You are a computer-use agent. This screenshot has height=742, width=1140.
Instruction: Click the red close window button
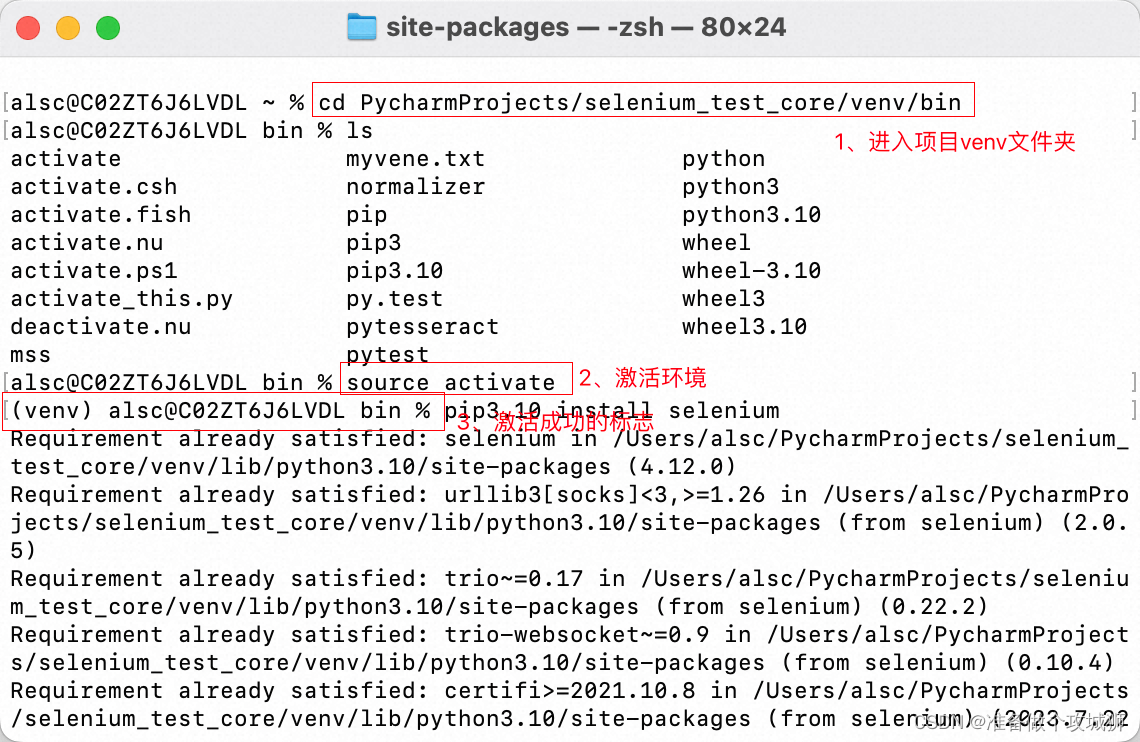tap(28, 27)
